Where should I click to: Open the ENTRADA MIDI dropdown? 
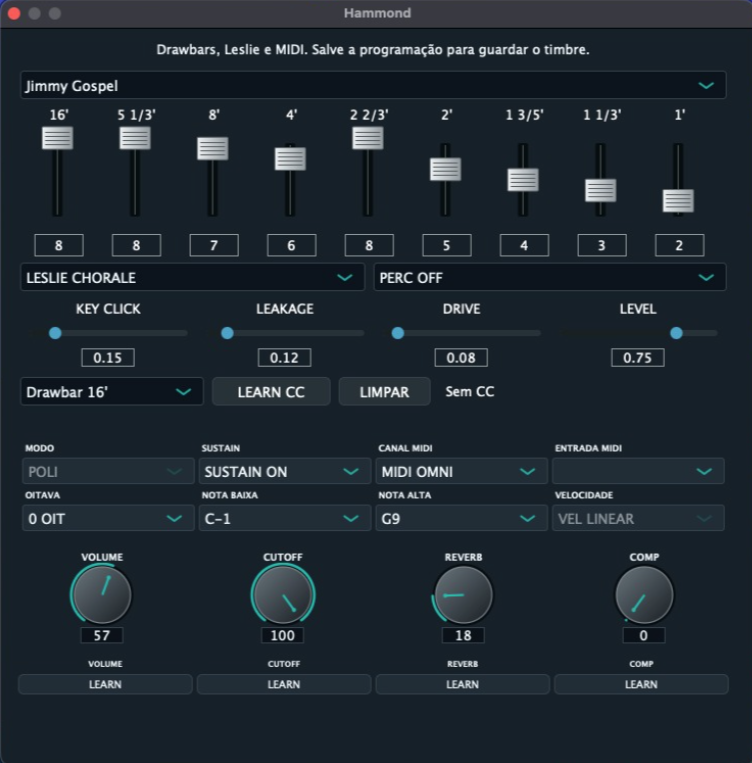click(x=638, y=471)
